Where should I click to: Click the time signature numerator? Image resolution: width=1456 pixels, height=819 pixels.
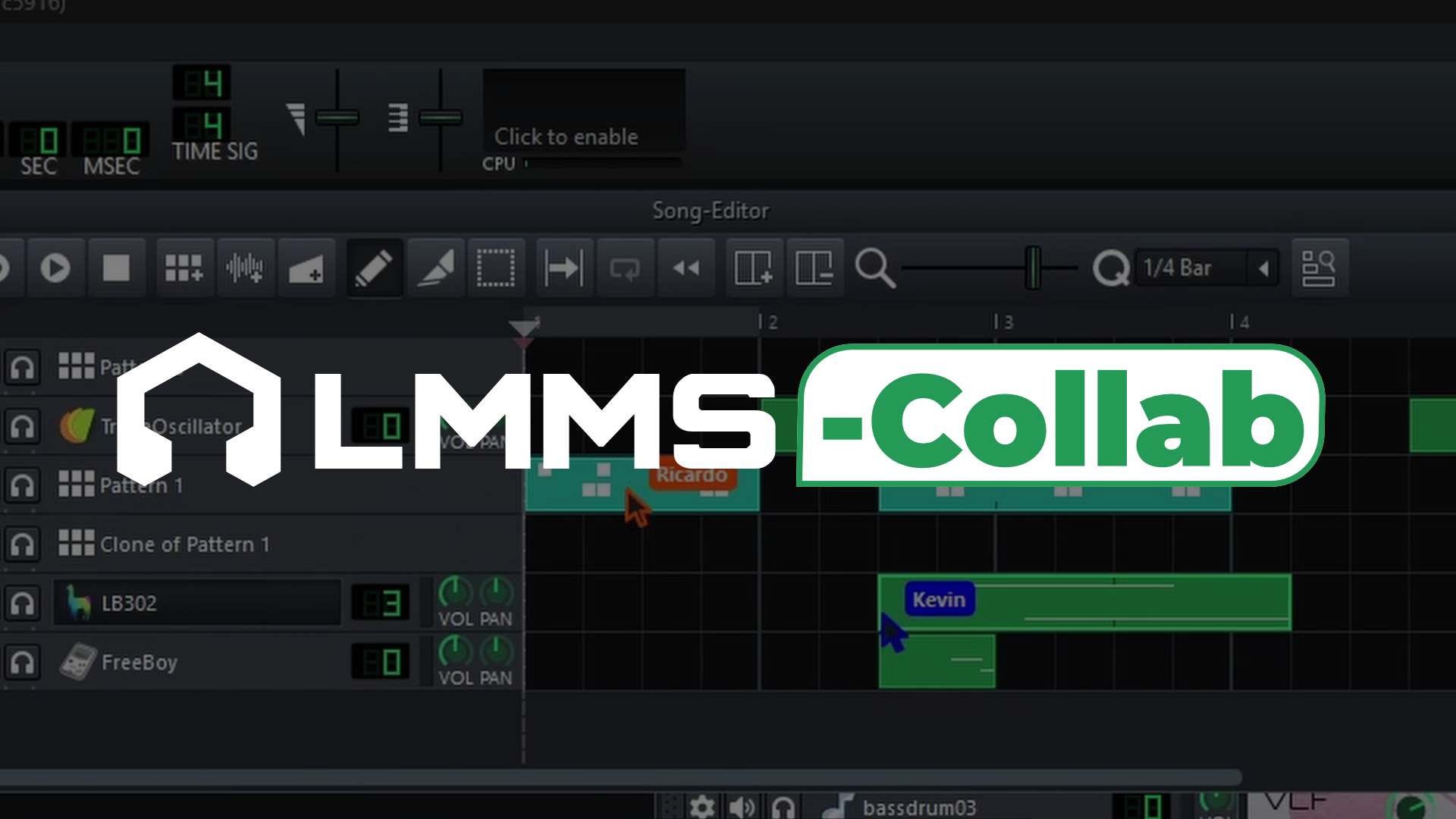202,83
